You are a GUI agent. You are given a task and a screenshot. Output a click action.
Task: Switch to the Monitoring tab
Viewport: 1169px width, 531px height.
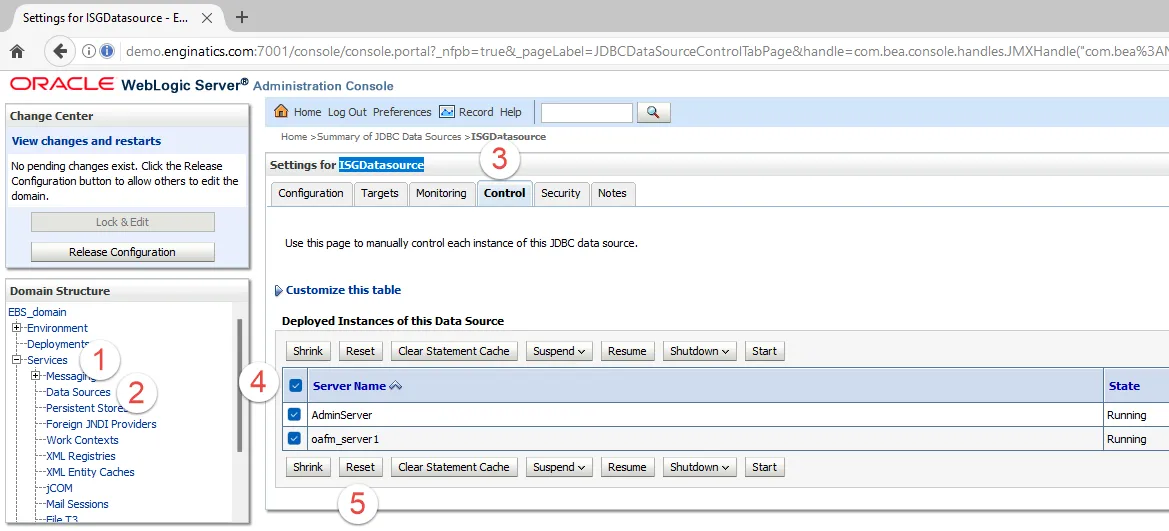tap(441, 193)
